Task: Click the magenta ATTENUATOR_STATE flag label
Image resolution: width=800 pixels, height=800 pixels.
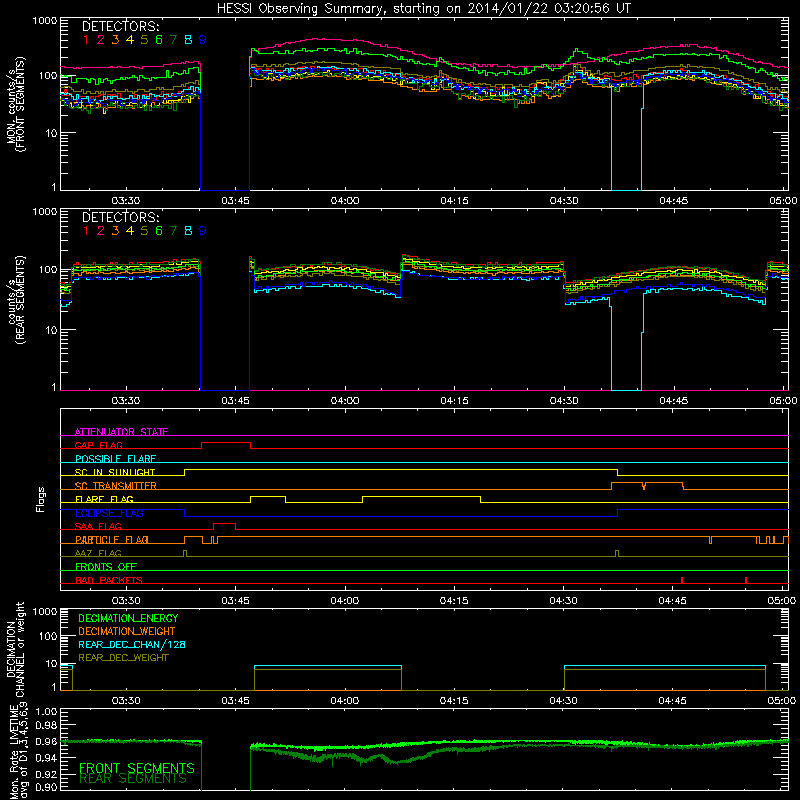Action: click(121, 432)
